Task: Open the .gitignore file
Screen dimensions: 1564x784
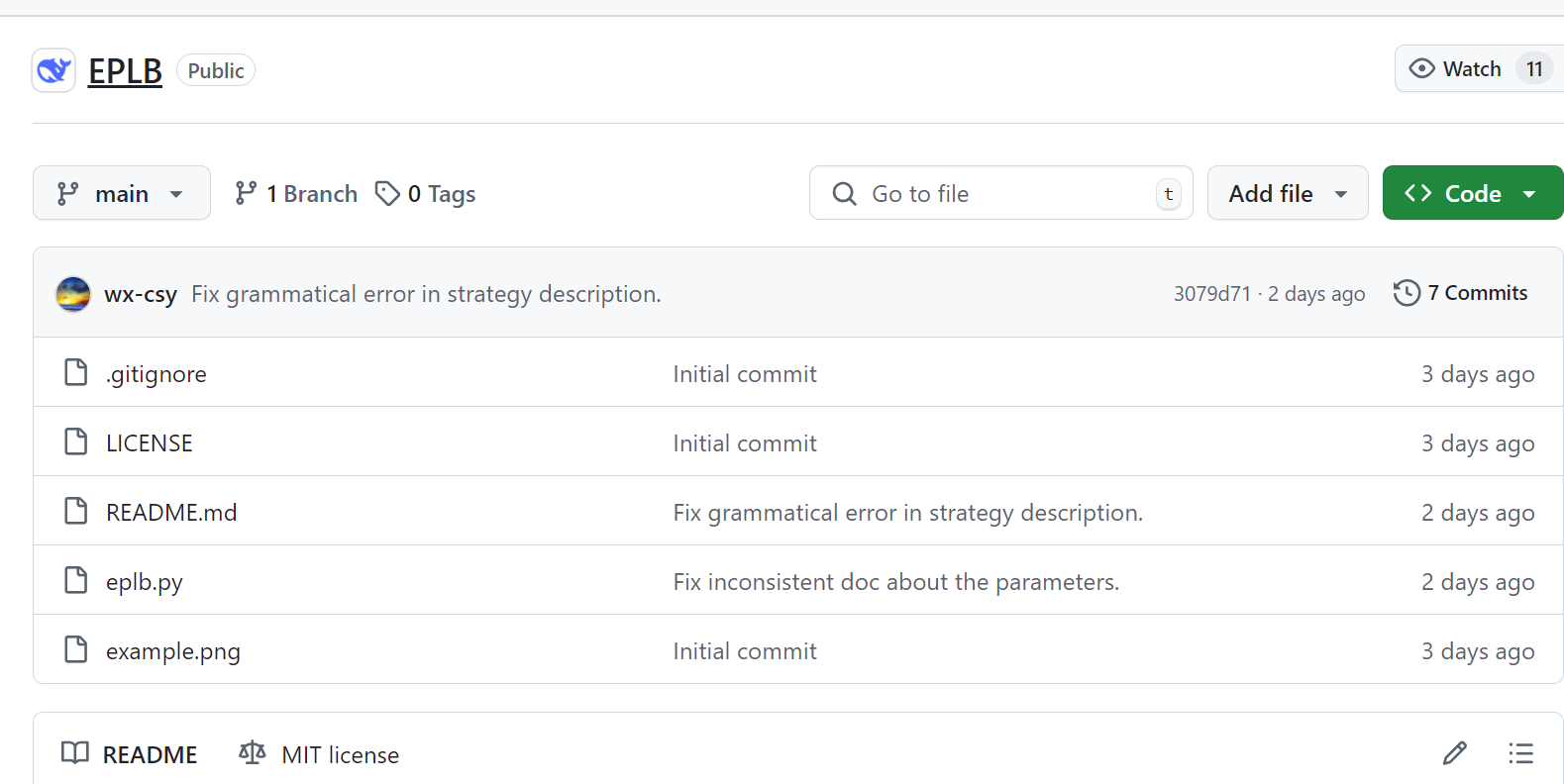Action: pyautogui.click(x=156, y=374)
